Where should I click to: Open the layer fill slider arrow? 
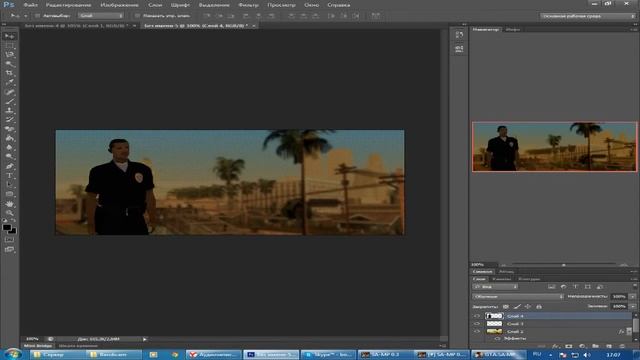coord(632,306)
